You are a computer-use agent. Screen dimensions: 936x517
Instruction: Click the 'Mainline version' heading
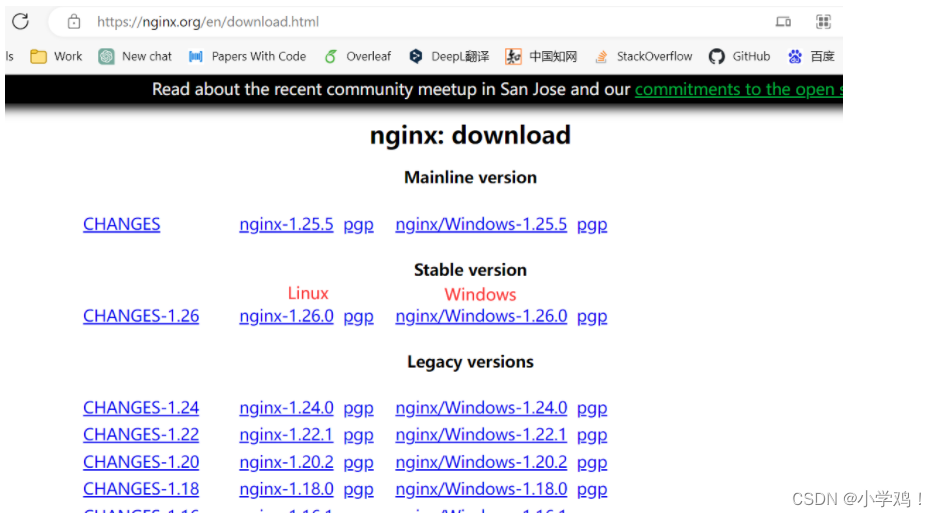coord(470,177)
